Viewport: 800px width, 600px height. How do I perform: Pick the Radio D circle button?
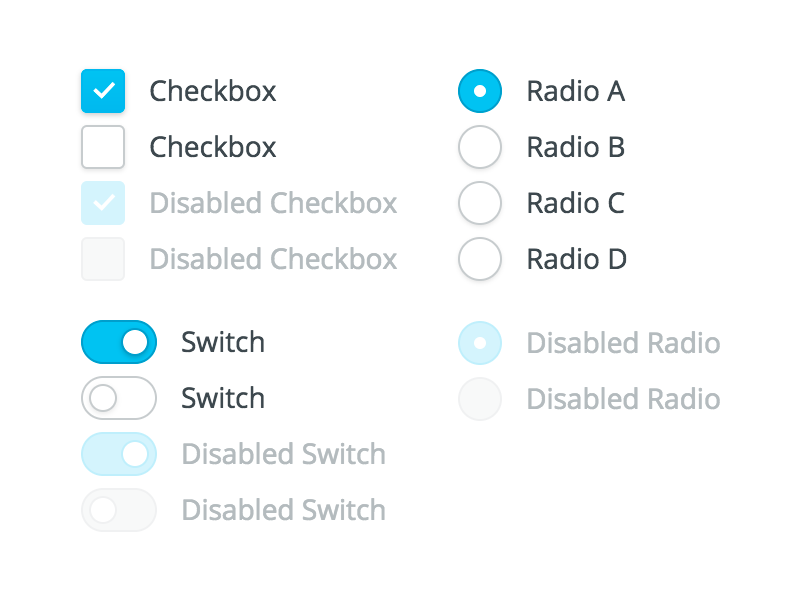click(x=479, y=259)
